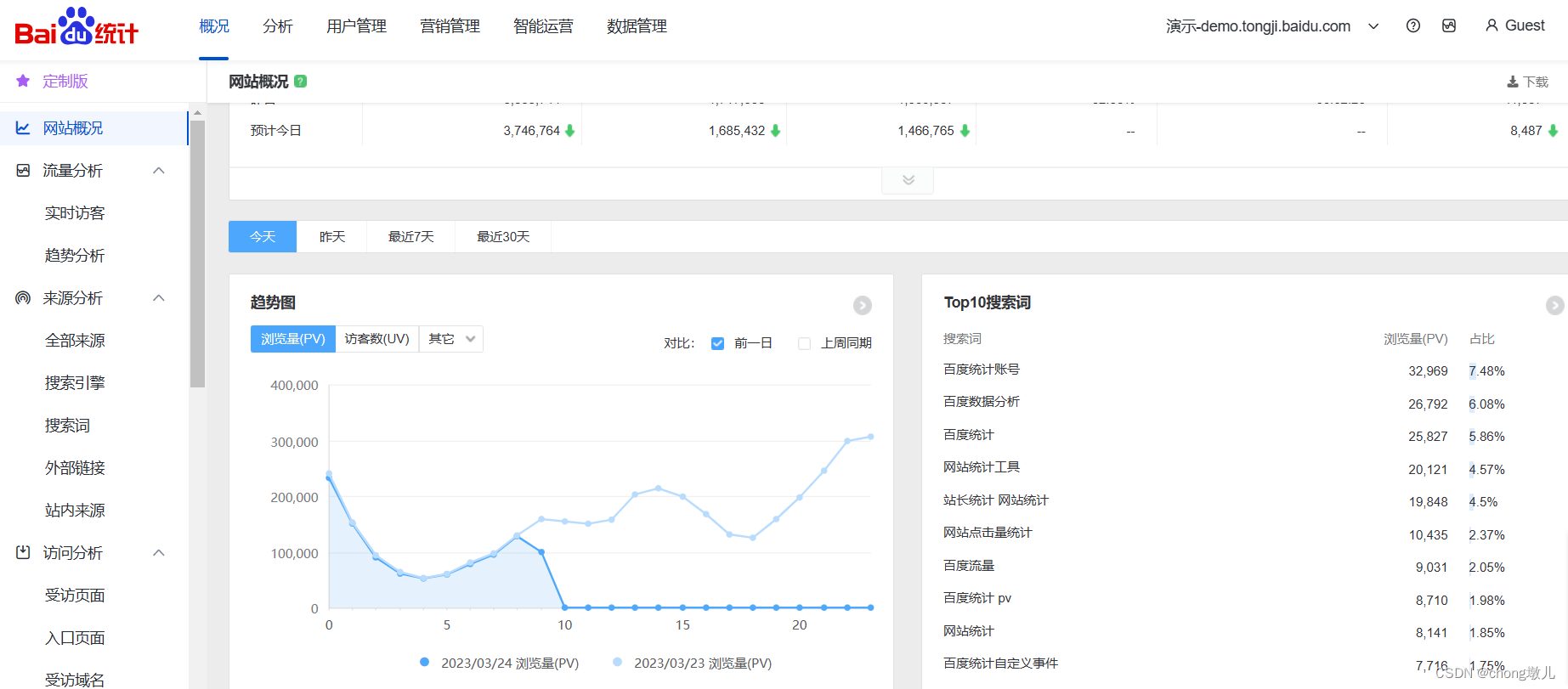1568x689 pixels.
Task: Open the help question mark icon
Action: click(1413, 25)
